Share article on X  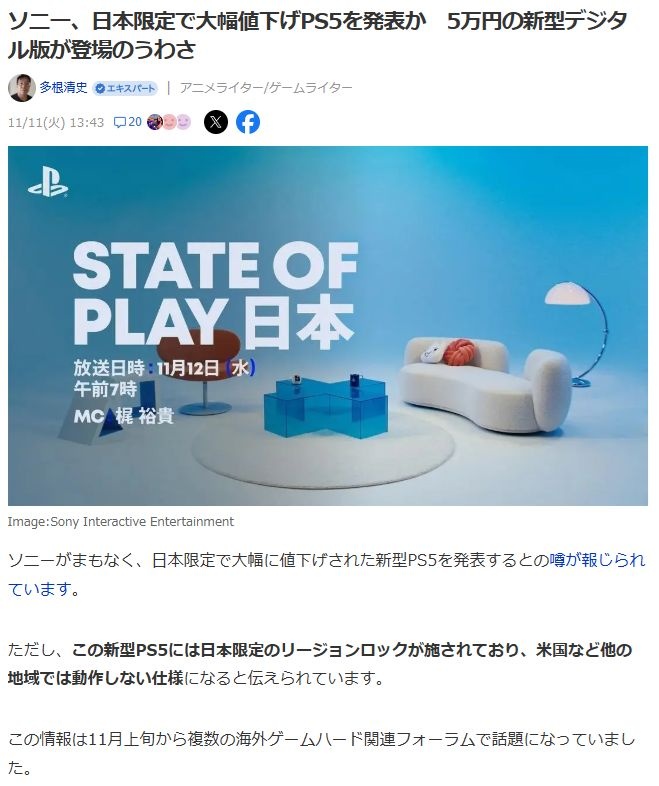216,122
